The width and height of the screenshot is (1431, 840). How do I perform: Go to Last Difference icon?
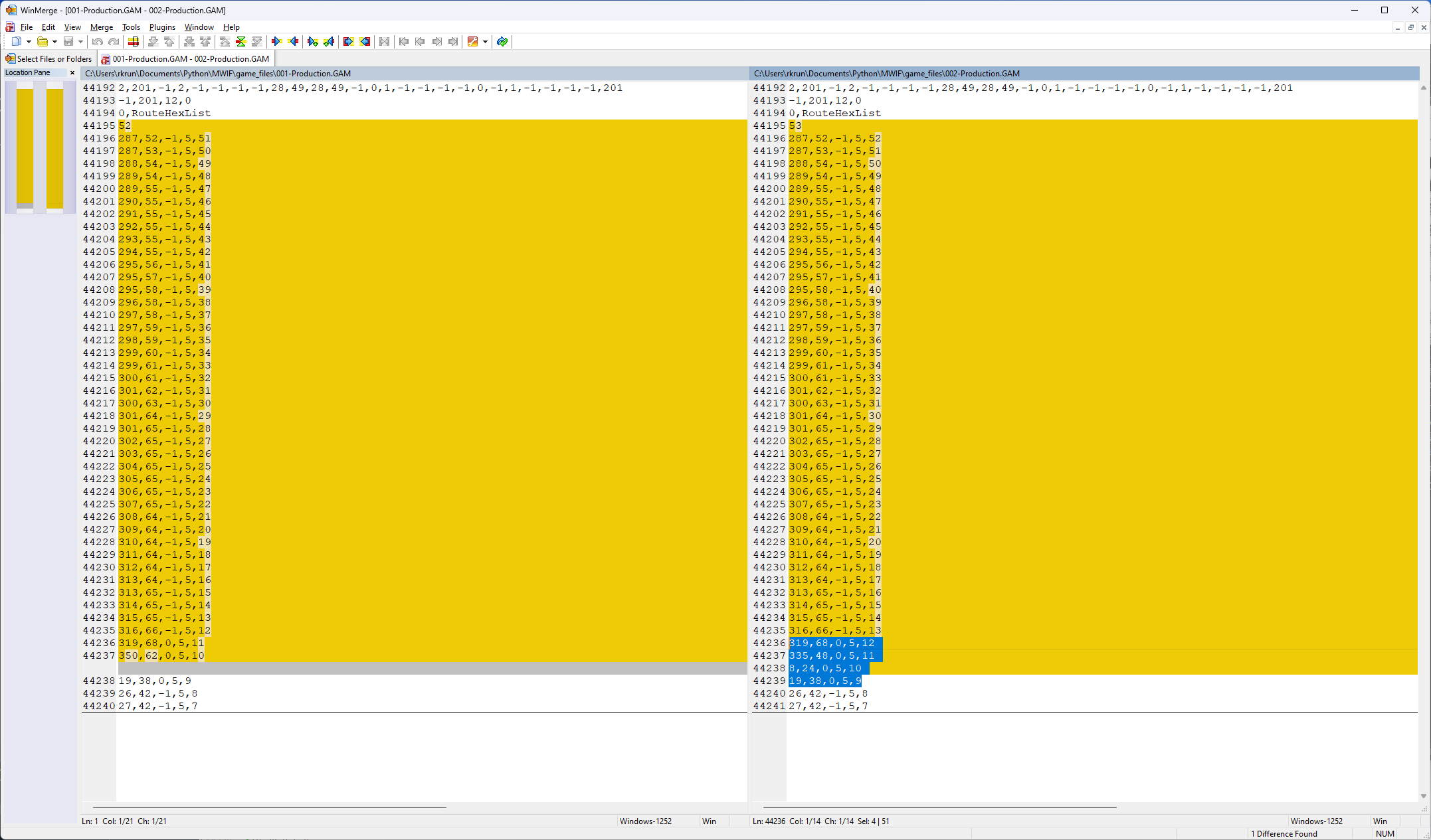(x=257, y=42)
